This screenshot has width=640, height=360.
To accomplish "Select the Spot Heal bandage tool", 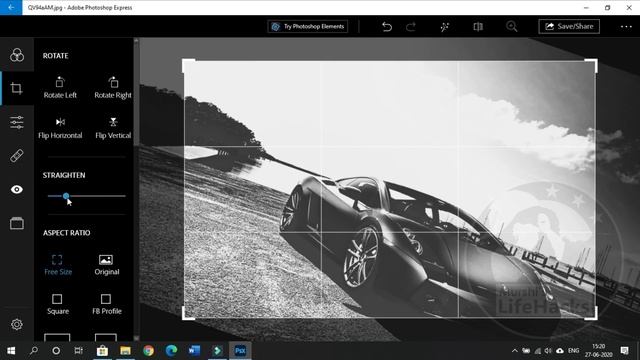I will tap(17, 156).
